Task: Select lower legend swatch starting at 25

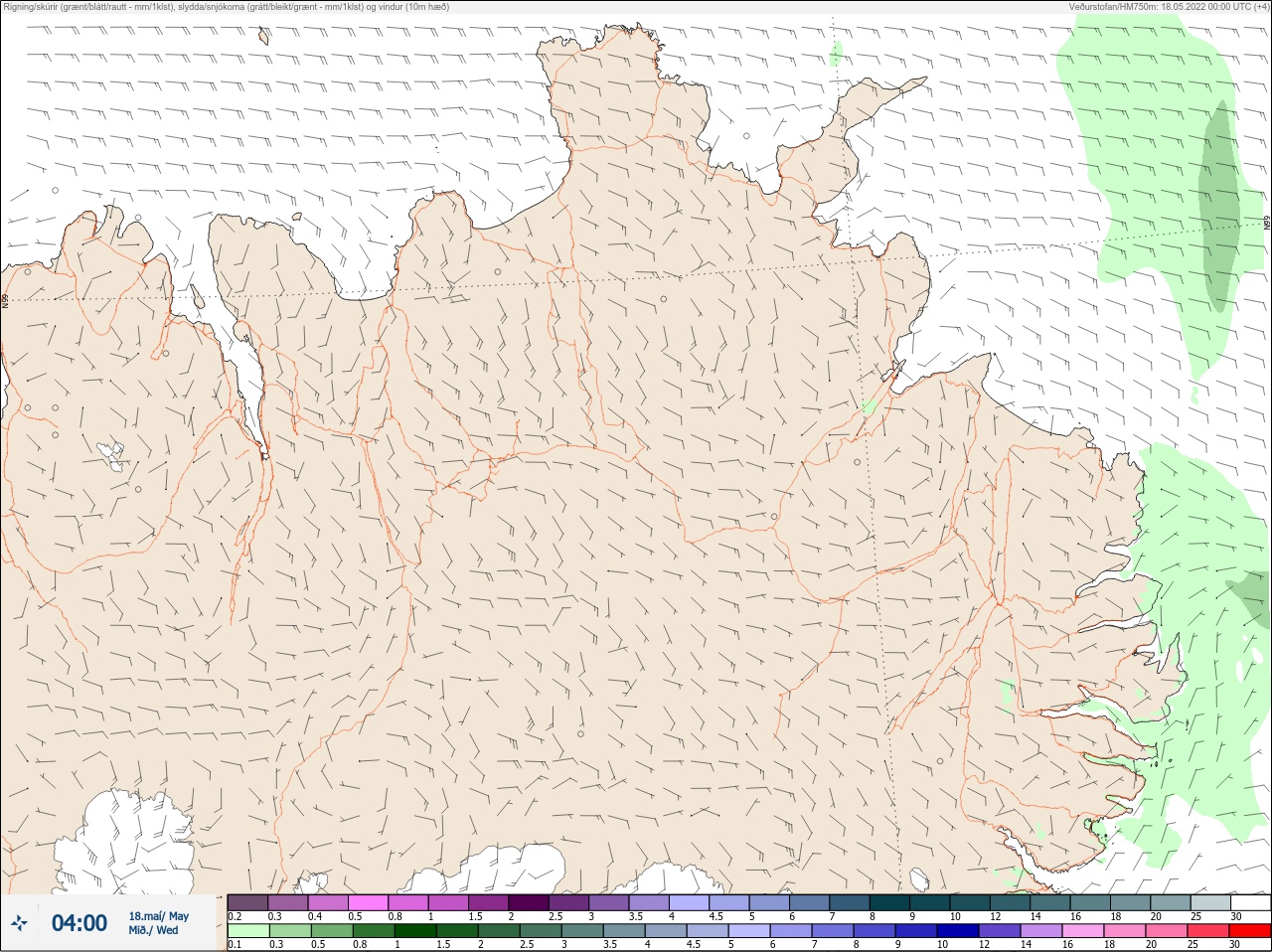Action: click(x=1208, y=931)
